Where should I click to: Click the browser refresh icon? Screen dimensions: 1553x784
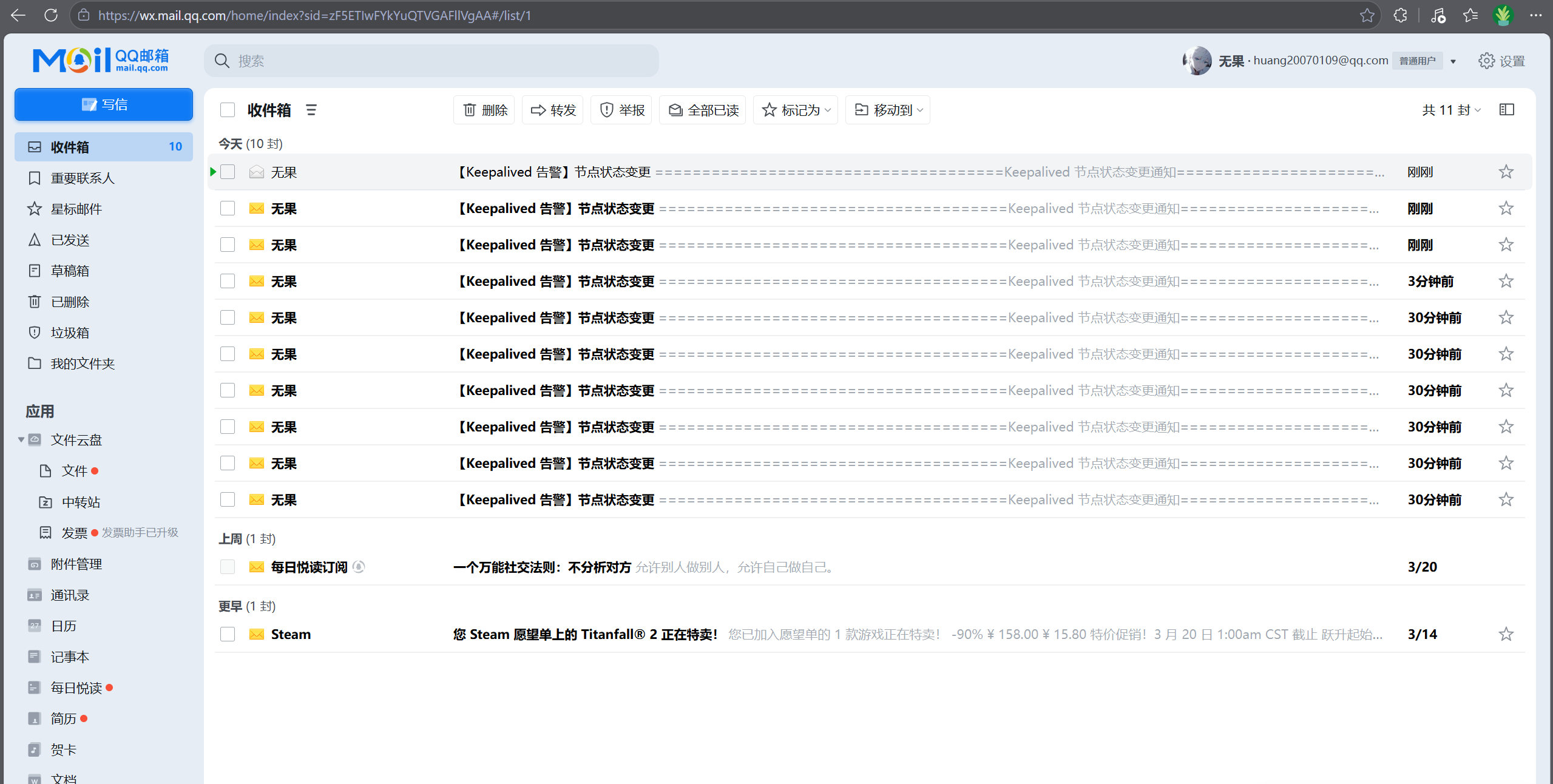tap(51, 15)
